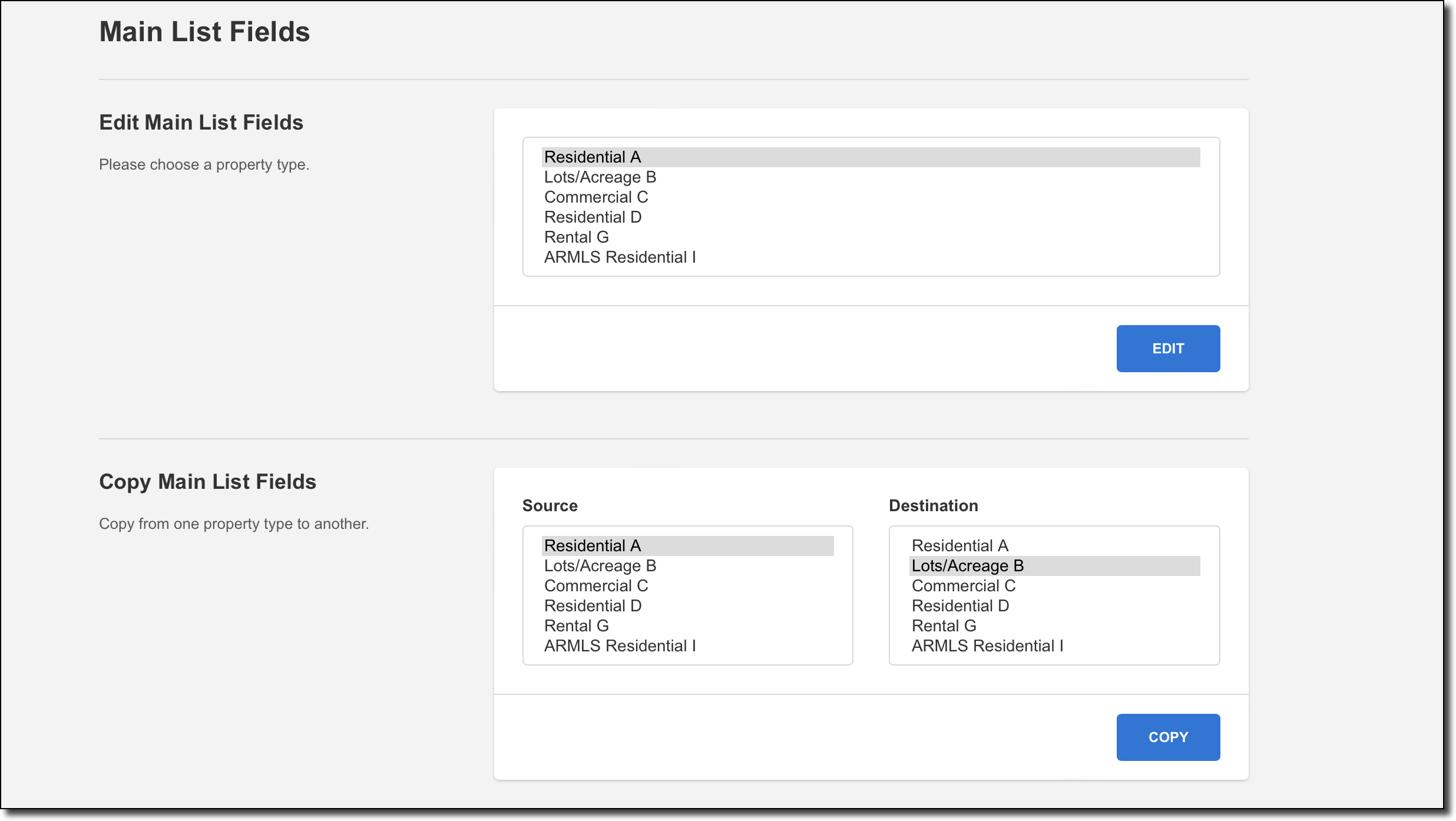Choose ARMLS Residential I in edit list
Screen dimensions: 1456x821
[x=871, y=257]
